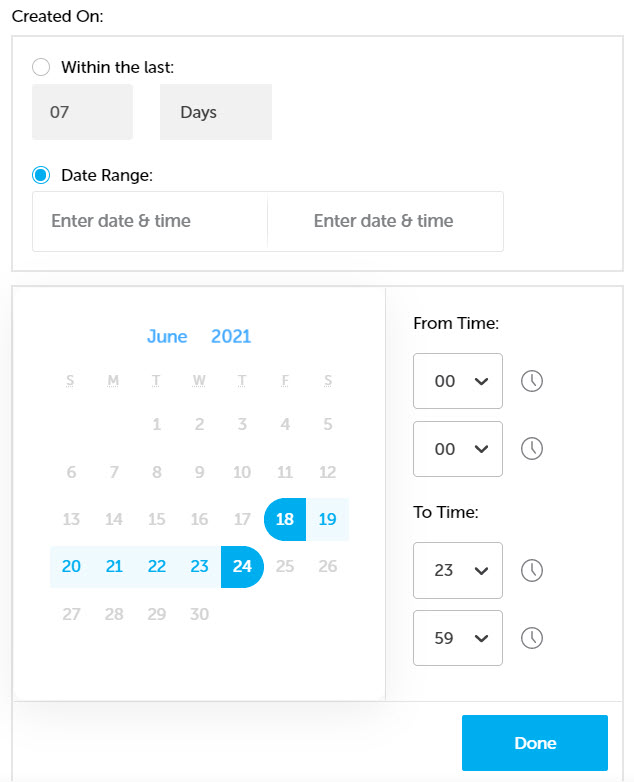Open the From Time minutes dropdown
This screenshot has width=634, height=782.
pos(457,449)
